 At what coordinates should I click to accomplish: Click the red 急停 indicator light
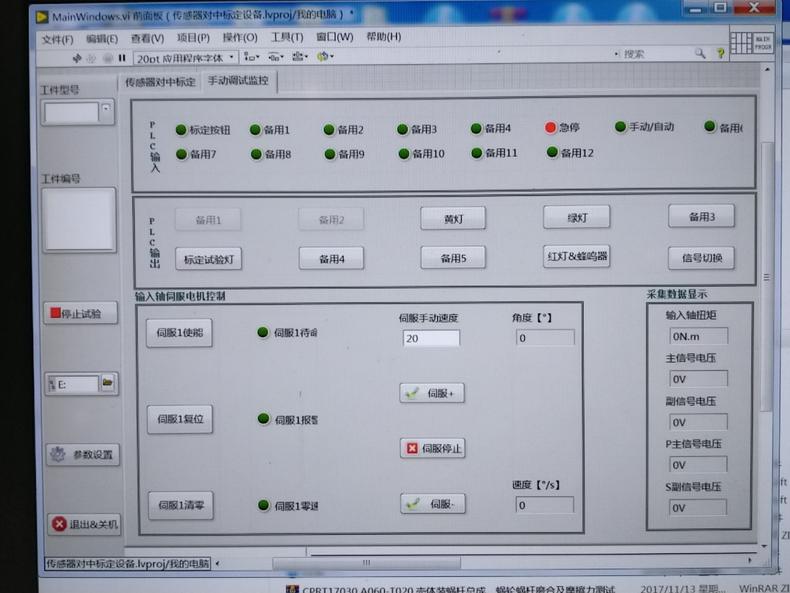[x=550, y=127]
